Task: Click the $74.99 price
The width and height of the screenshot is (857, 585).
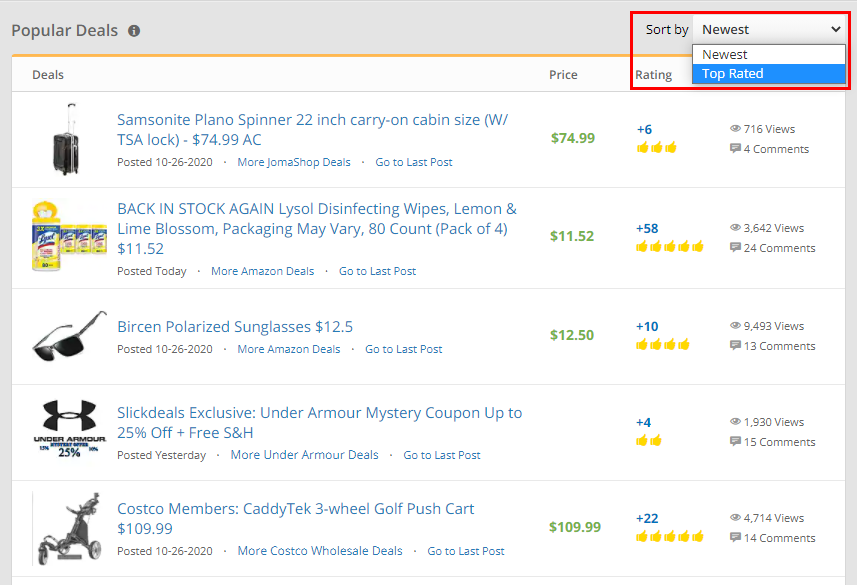Action: 572,138
